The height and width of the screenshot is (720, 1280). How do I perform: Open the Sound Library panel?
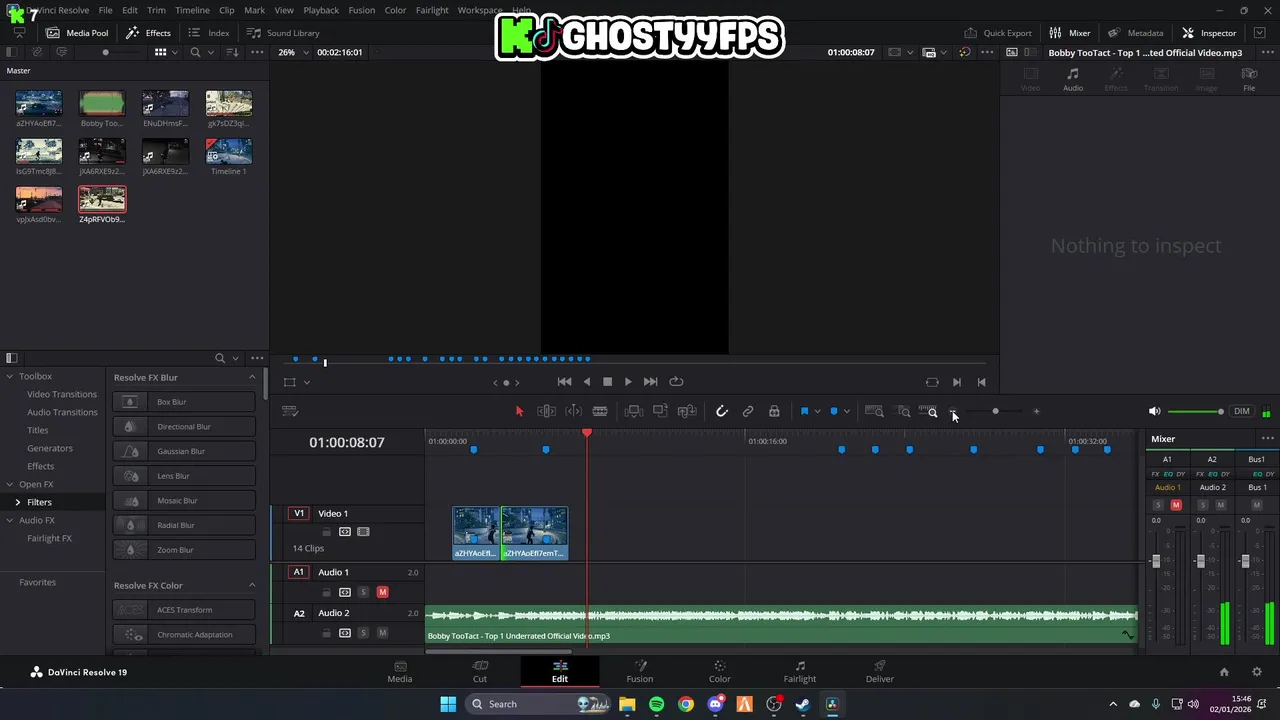[283, 33]
